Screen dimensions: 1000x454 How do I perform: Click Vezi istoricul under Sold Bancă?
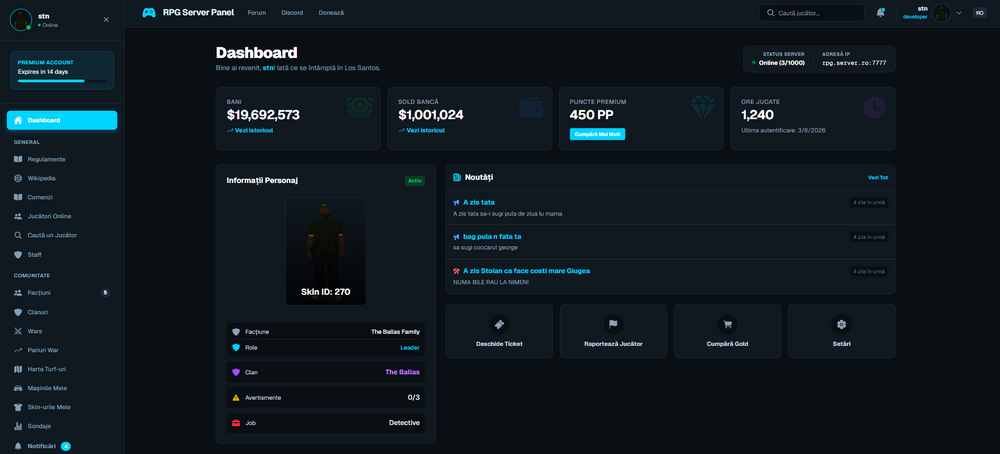pyautogui.click(x=421, y=130)
